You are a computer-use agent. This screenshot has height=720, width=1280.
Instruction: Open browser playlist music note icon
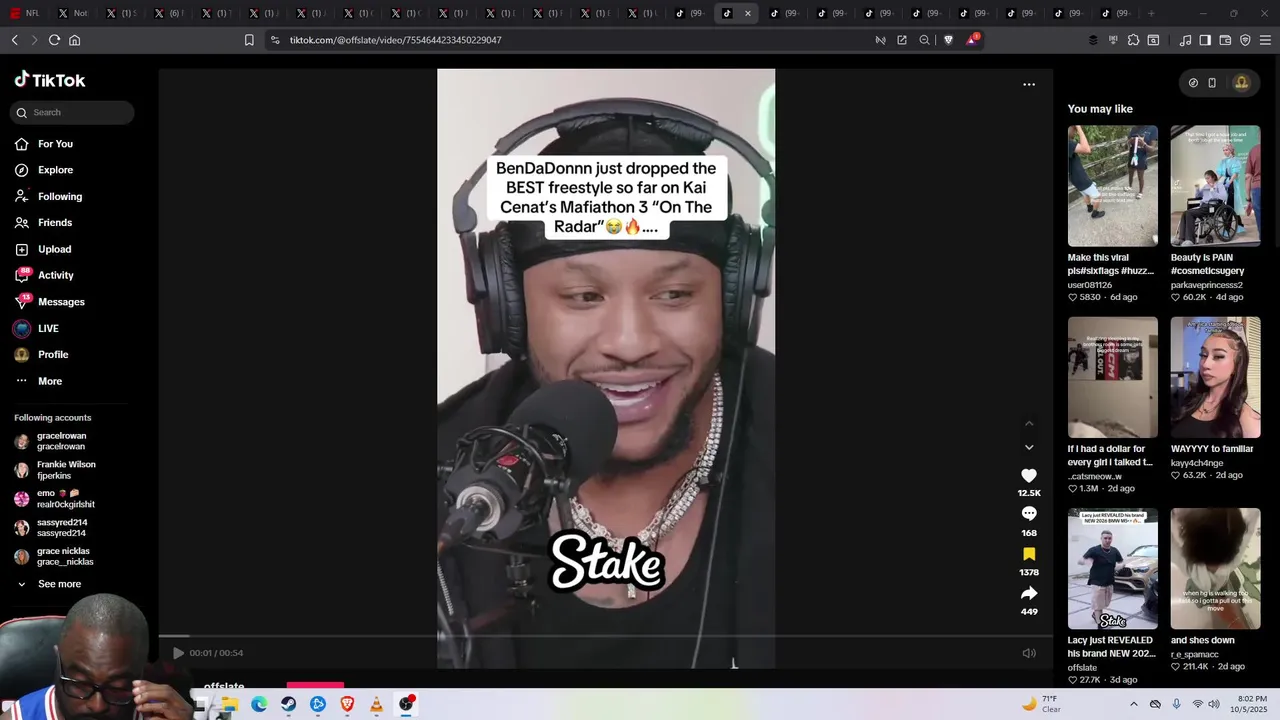[x=1185, y=40]
